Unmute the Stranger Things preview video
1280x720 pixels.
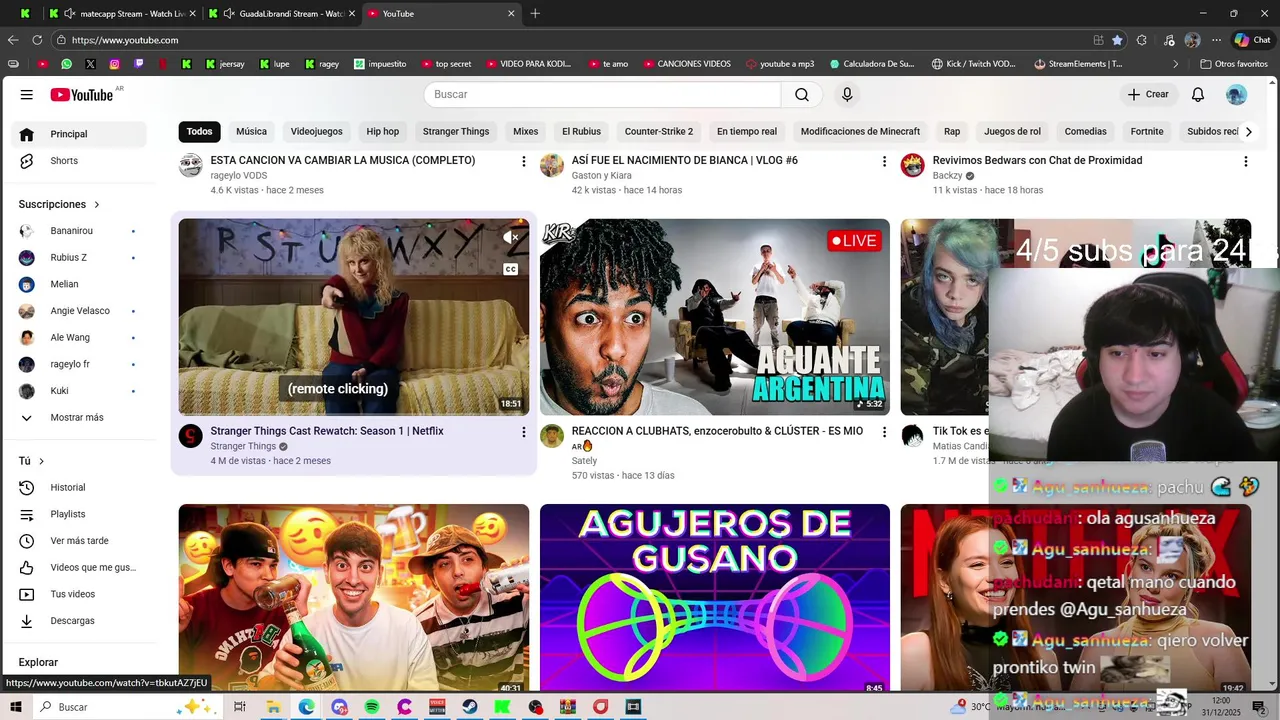tap(510, 238)
